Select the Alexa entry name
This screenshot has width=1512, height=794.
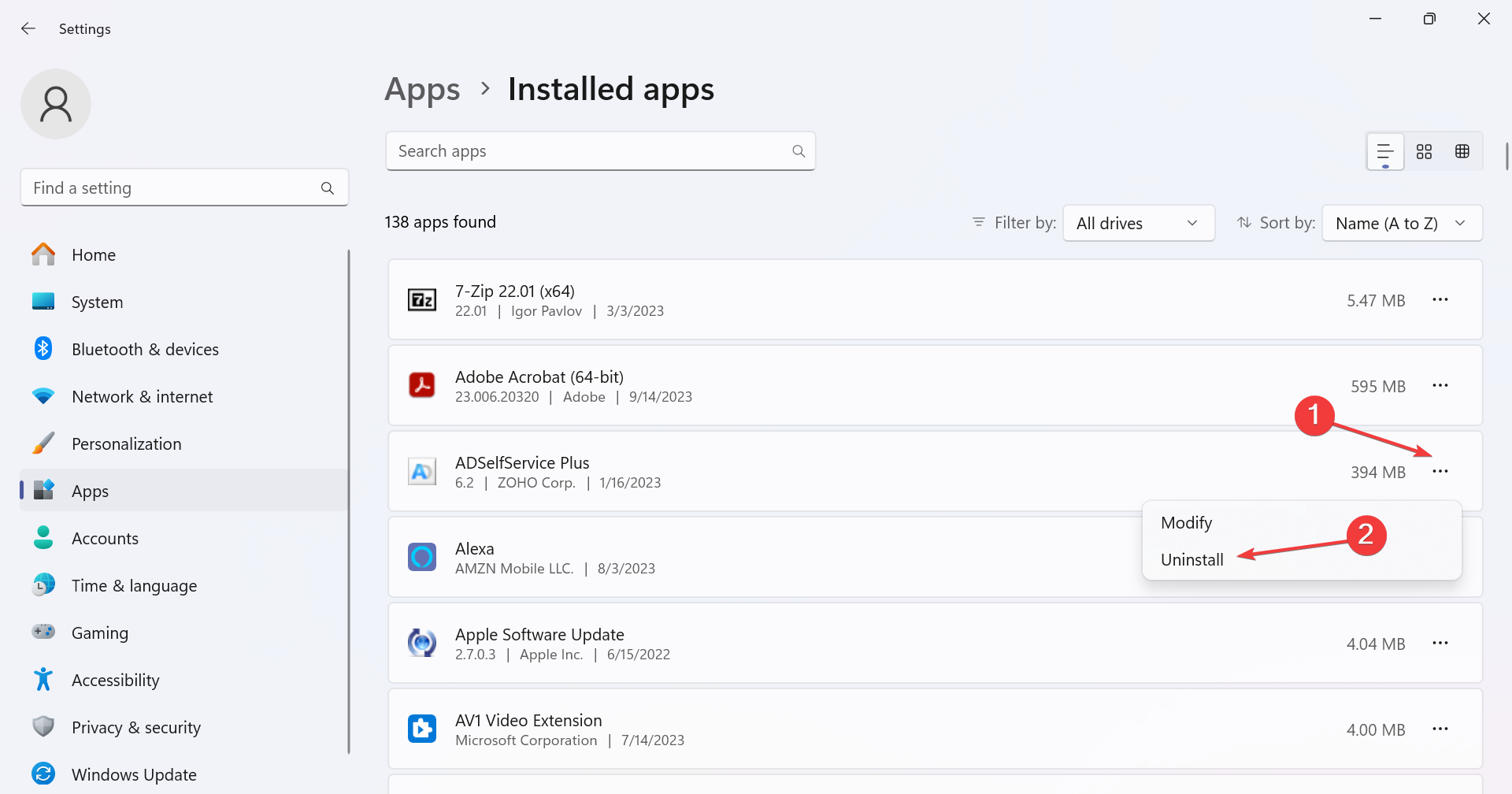(475, 548)
